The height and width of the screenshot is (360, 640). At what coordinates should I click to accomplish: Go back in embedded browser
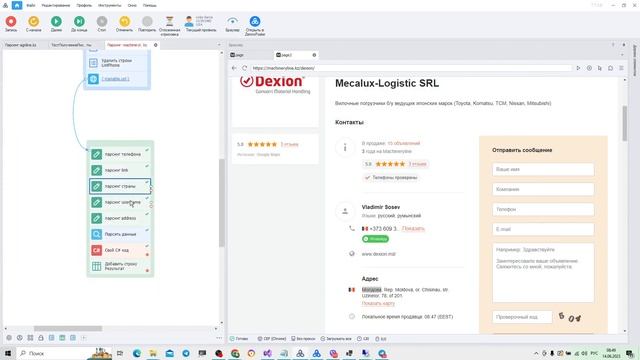tap(234, 68)
